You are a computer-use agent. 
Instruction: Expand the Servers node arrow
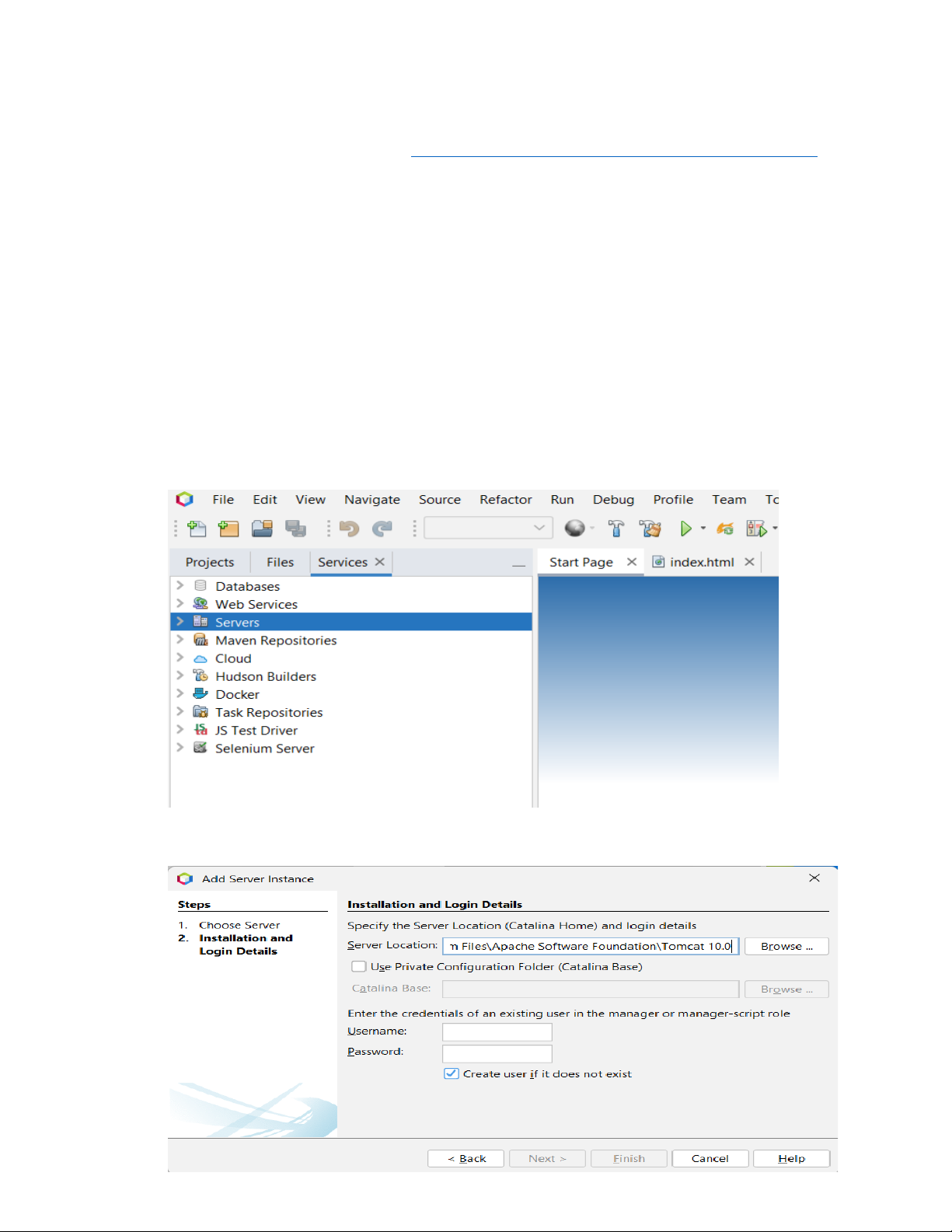click(x=180, y=622)
